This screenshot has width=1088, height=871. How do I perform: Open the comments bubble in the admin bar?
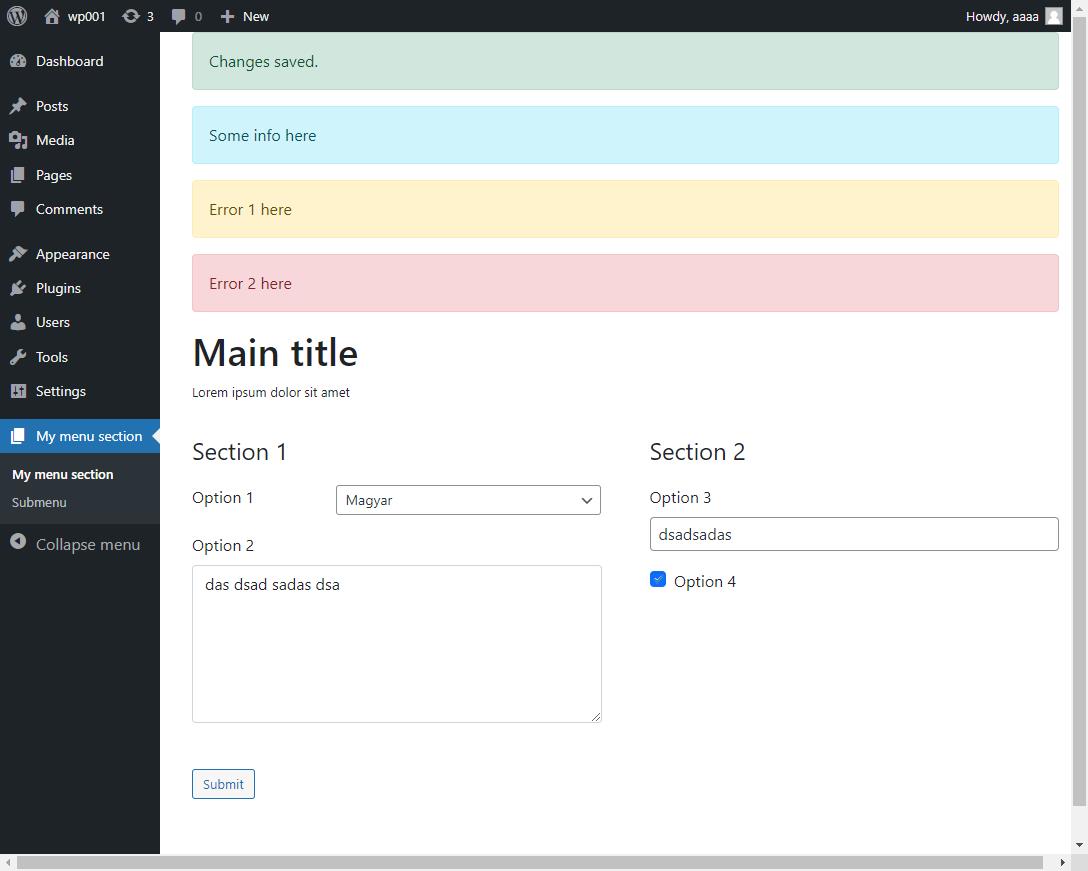point(178,17)
